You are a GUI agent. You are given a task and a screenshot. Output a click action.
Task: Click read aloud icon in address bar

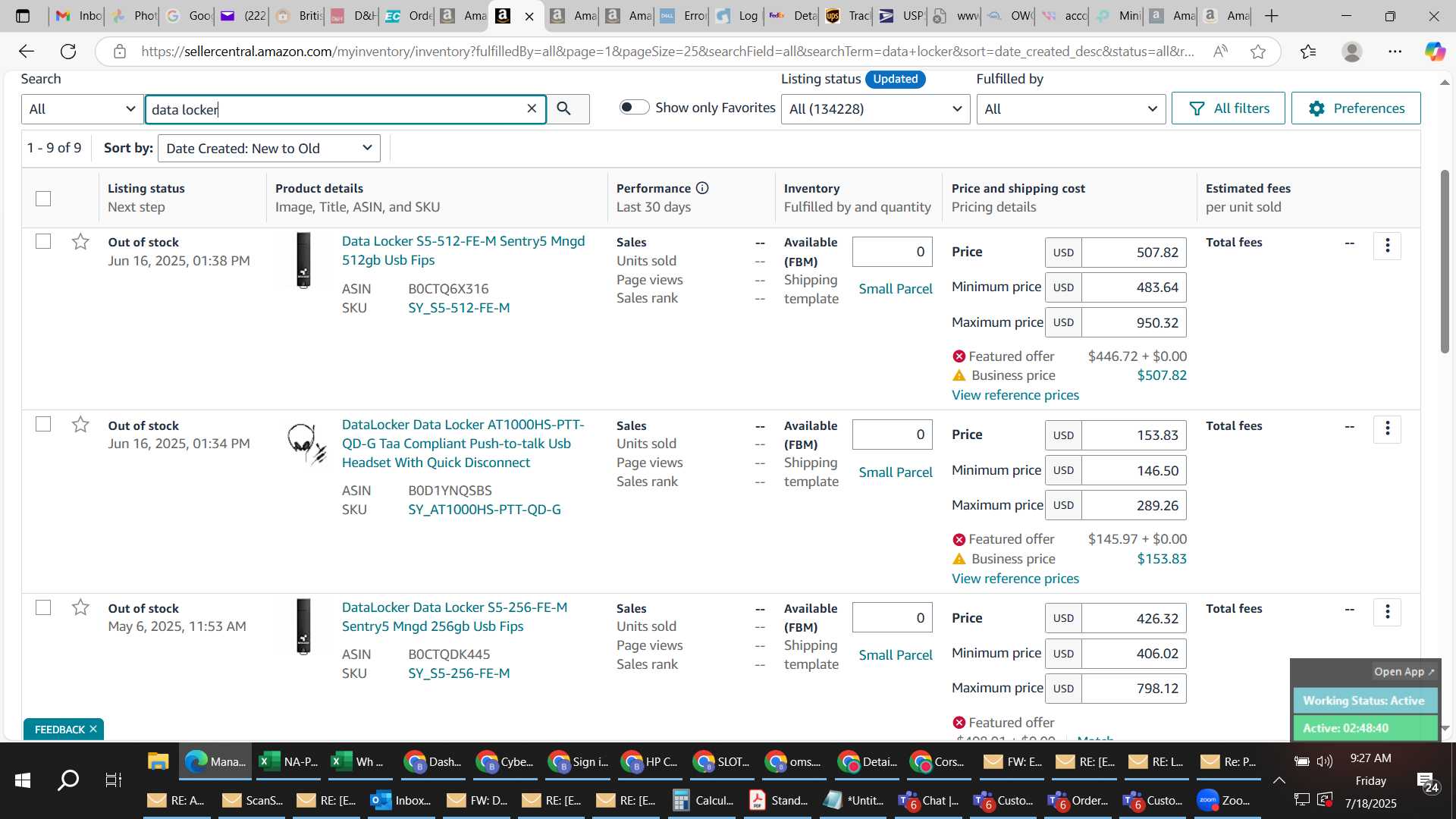pyautogui.click(x=1220, y=52)
